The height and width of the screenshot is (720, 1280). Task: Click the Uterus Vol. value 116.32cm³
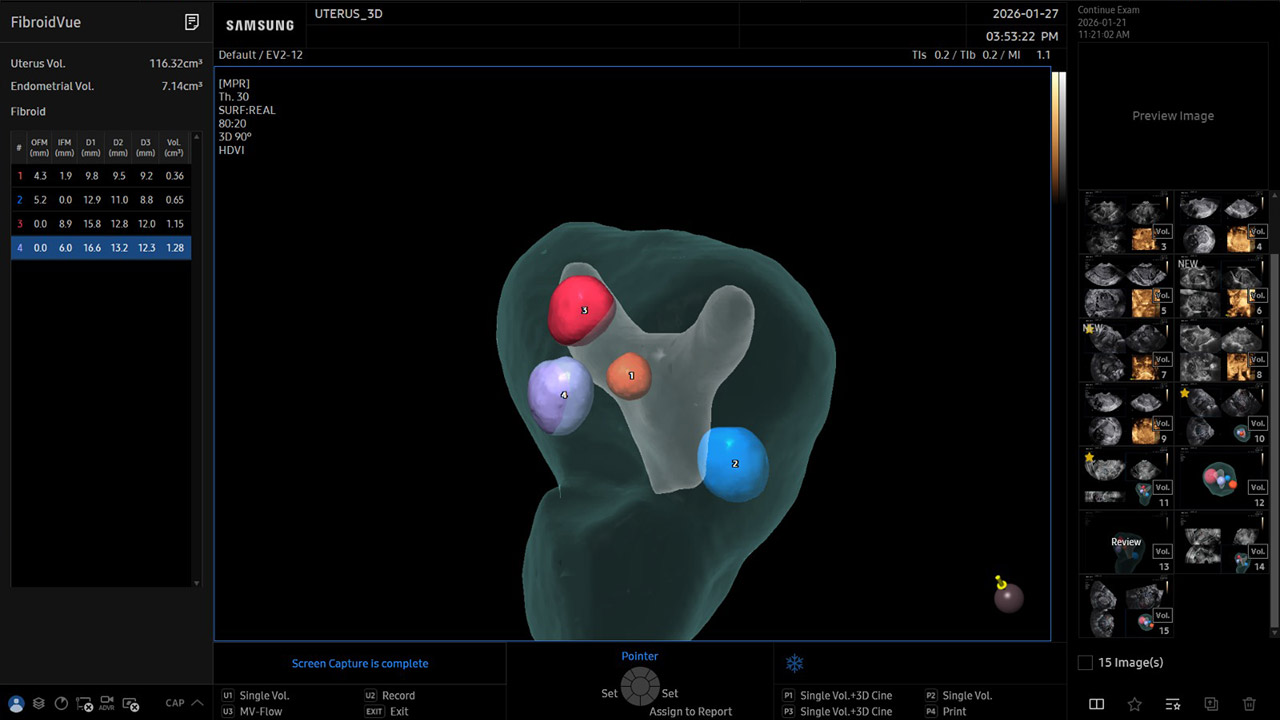point(176,63)
